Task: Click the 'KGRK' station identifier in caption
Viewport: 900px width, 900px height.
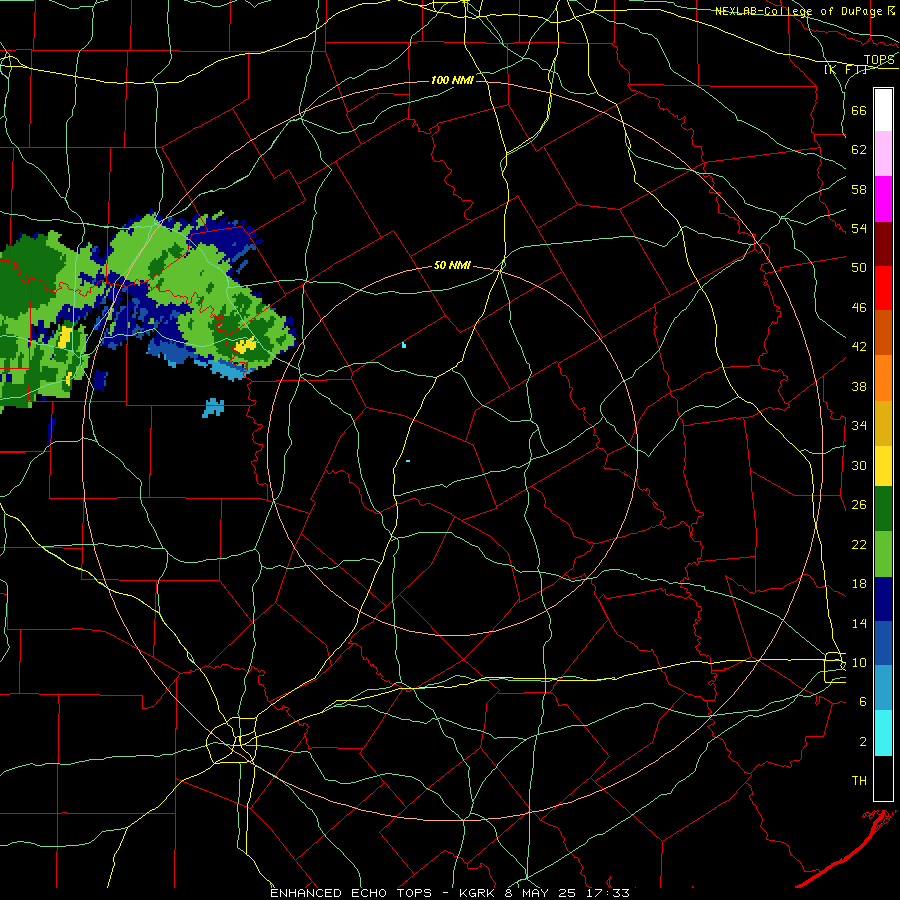Action: coord(479,893)
